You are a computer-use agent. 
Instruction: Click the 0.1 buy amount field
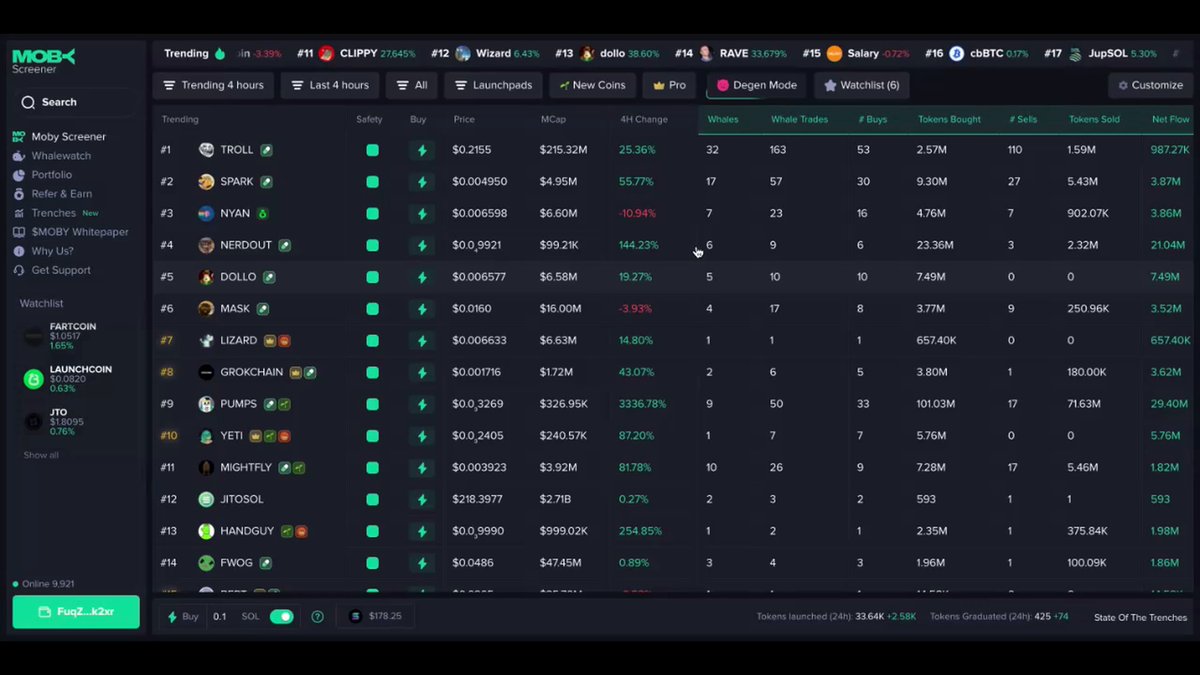(x=220, y=617)
